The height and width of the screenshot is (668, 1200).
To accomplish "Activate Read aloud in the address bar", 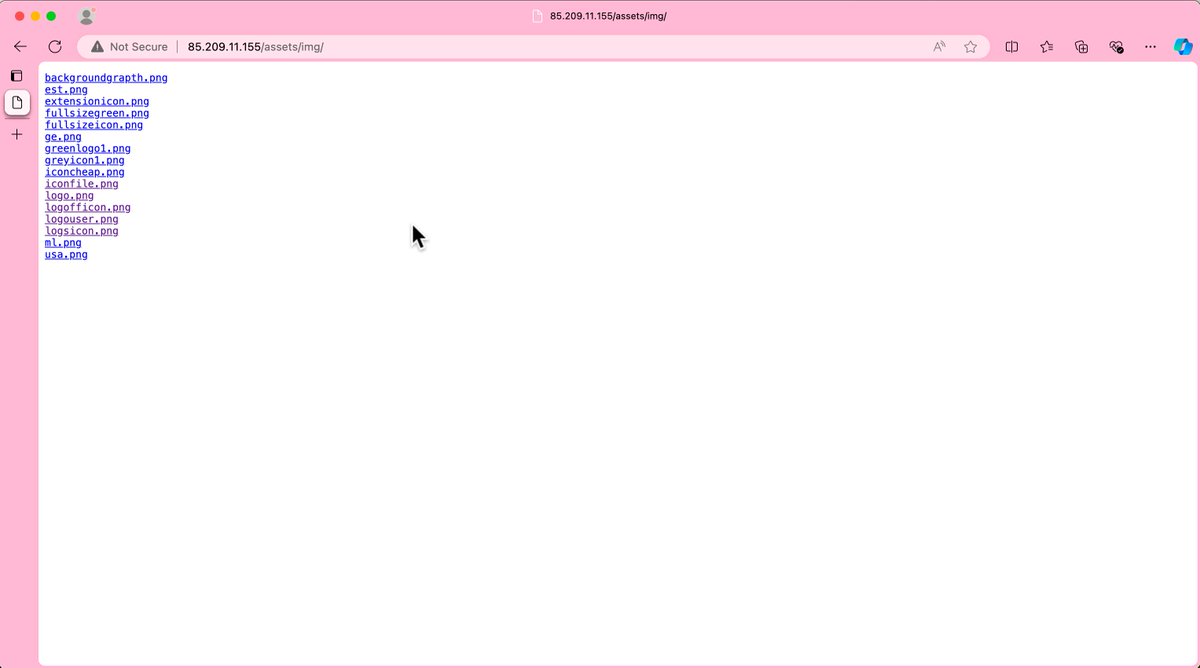I will tap(939, 47).
